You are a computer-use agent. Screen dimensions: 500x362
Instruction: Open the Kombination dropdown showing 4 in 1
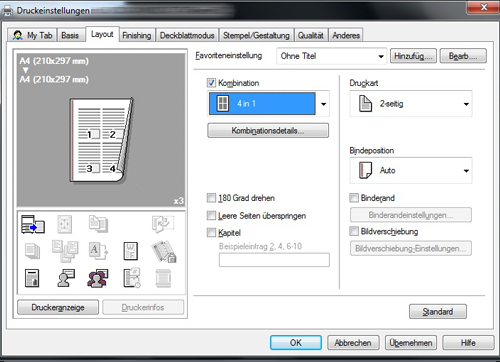268,104
